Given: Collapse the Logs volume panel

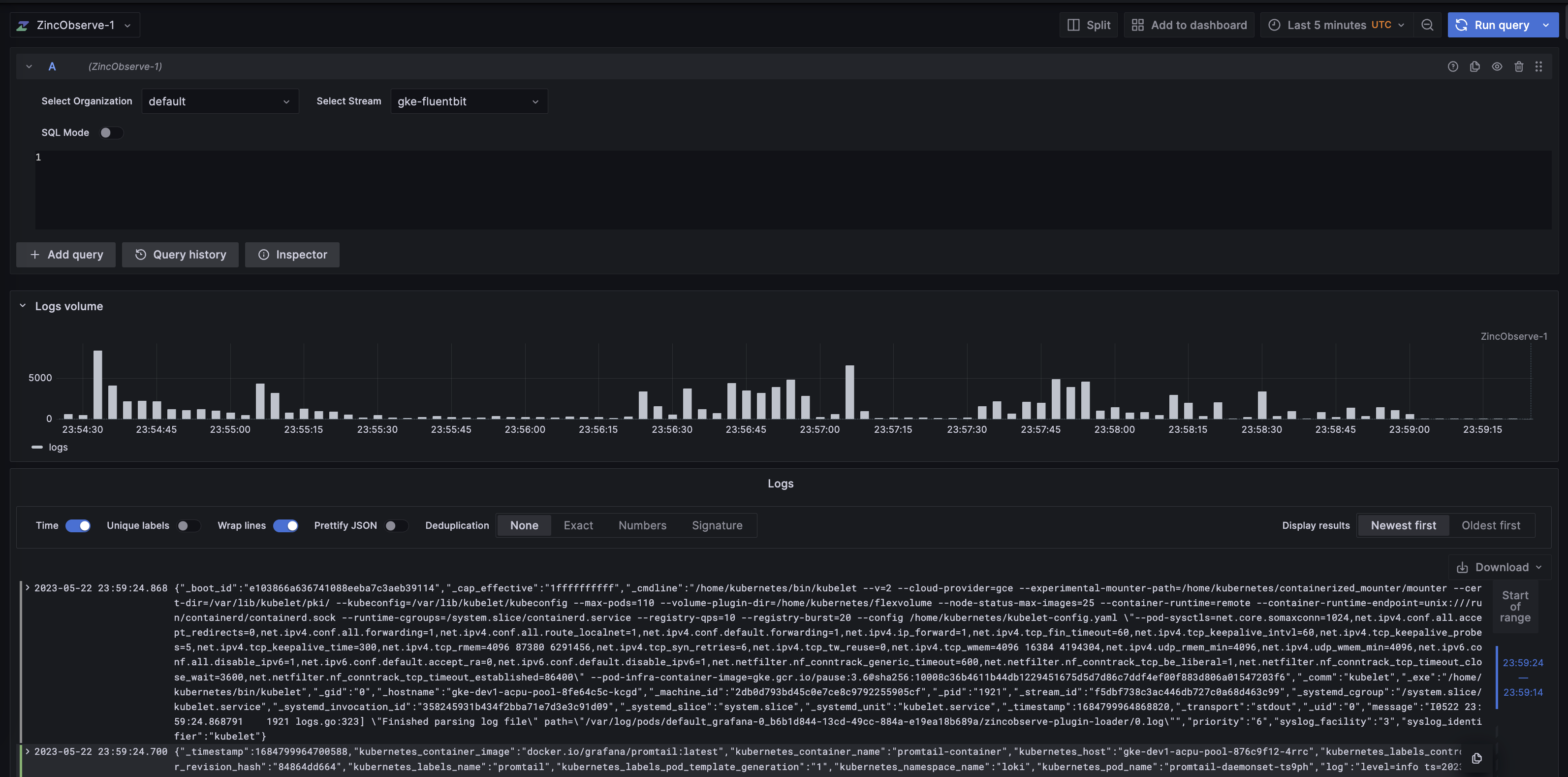Looking at the screenshot, I should (23, 306).
